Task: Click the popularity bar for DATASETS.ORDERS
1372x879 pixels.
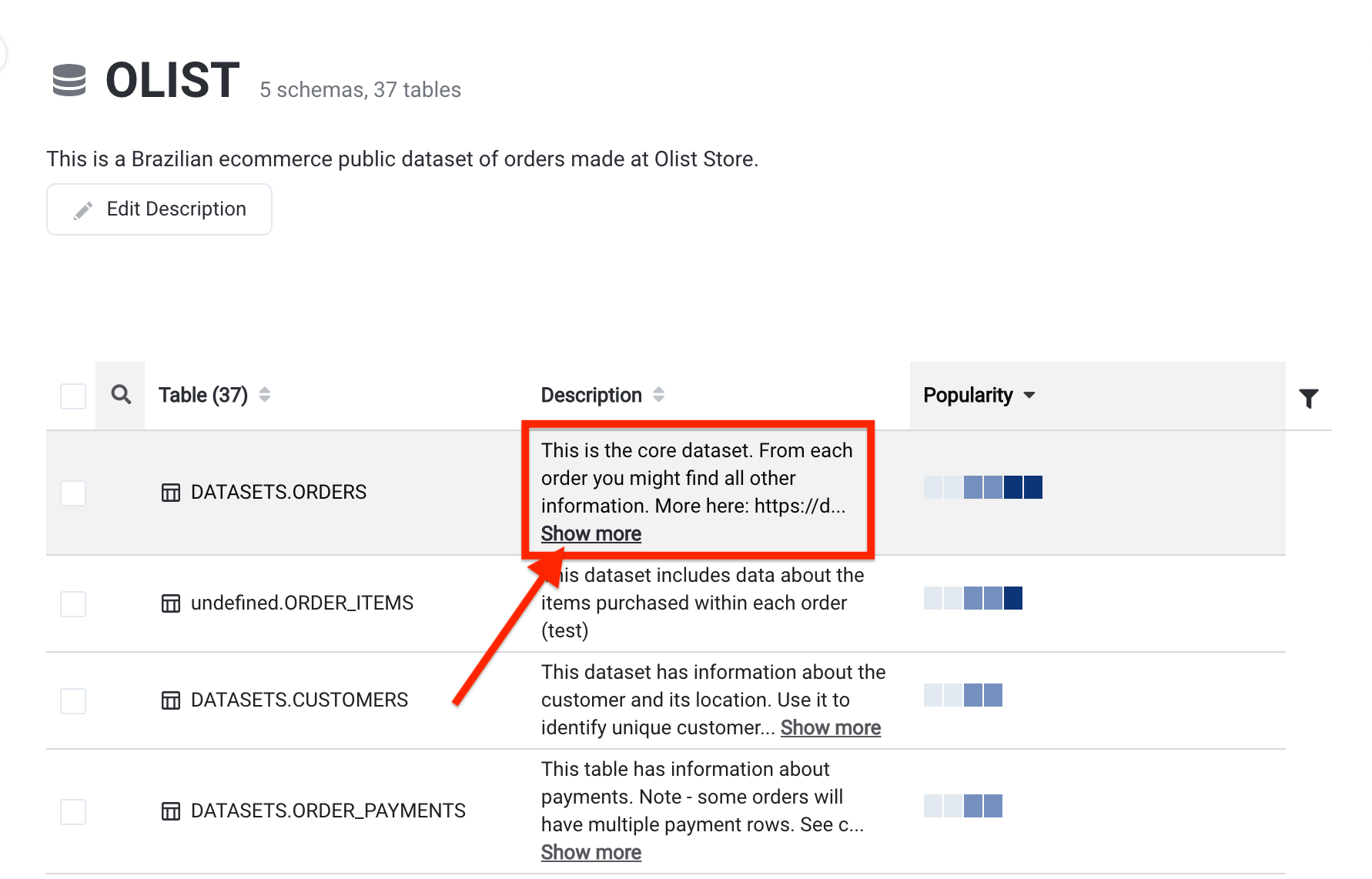Action: point(982,487)
